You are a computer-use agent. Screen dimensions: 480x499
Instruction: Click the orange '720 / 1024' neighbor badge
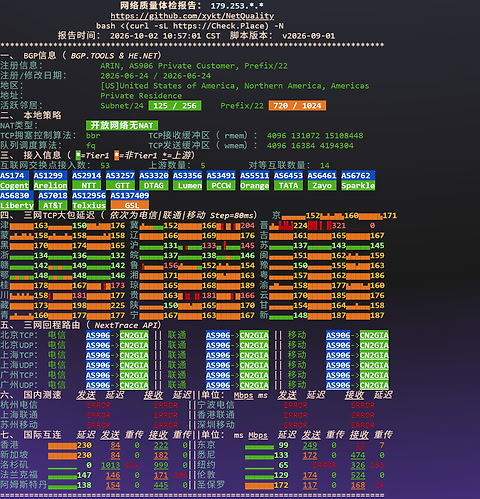click(297, 106)
